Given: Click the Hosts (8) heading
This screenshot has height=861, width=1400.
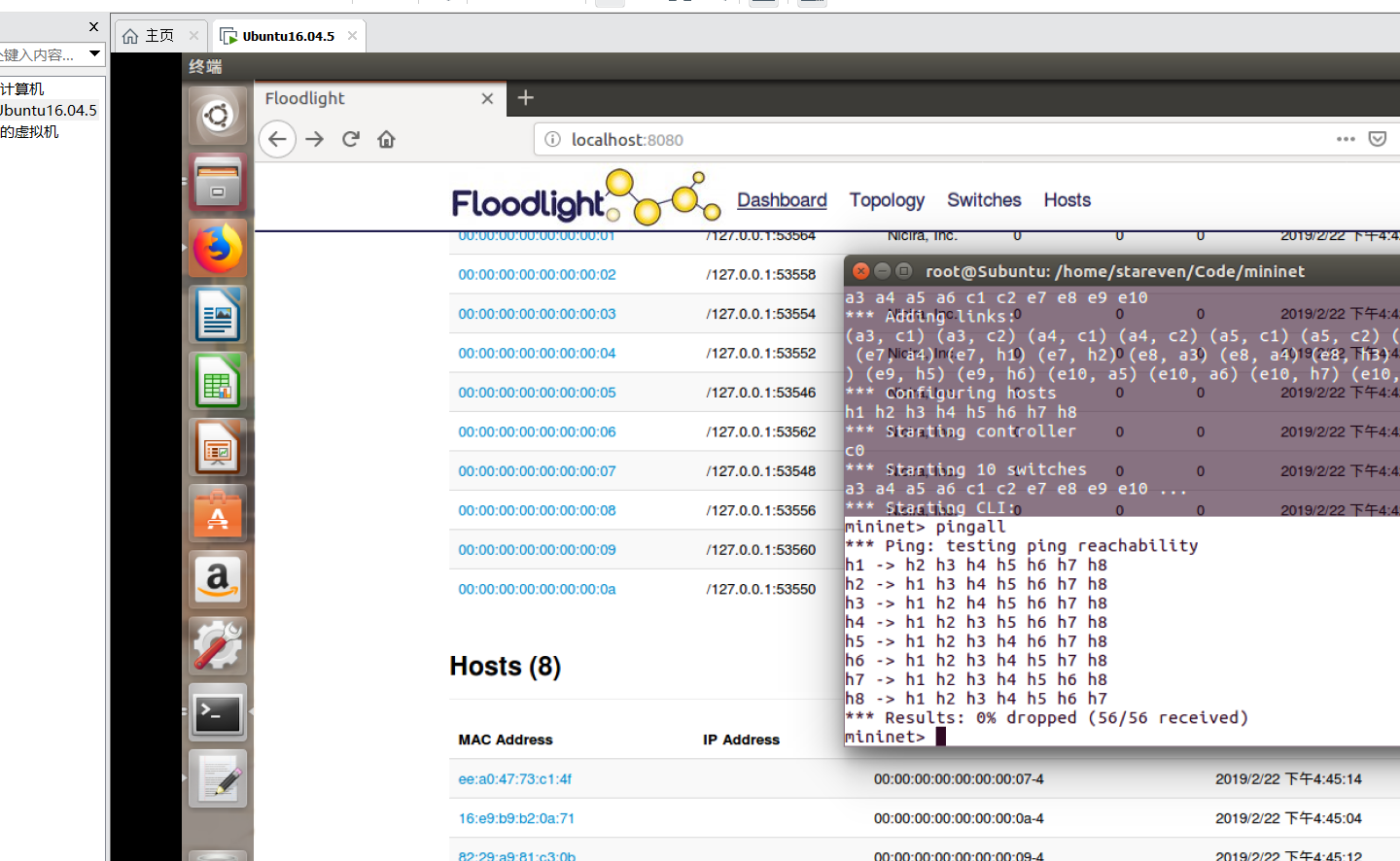Looking at the screenshot, I should tap(505, 667).
